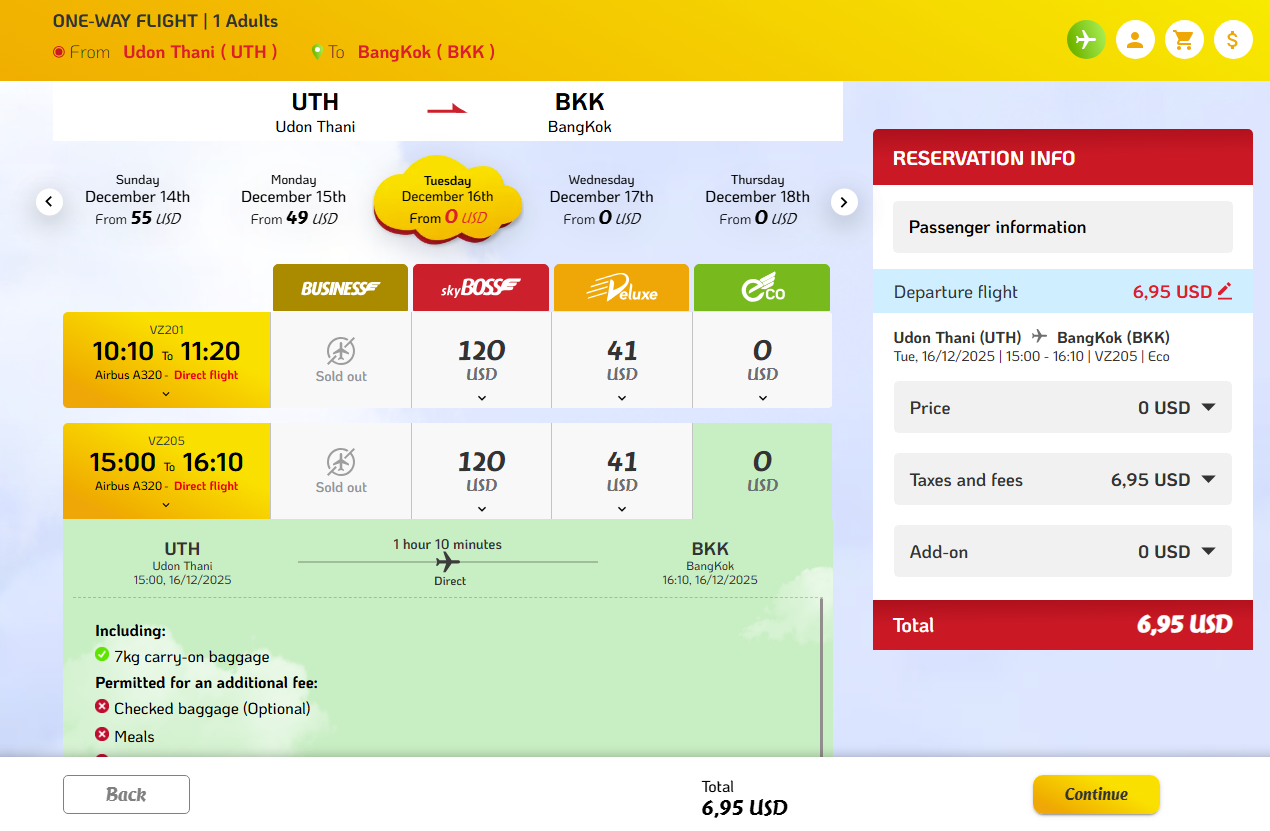Click the BangKok ( BKK ) destination text

coord(426,52)
